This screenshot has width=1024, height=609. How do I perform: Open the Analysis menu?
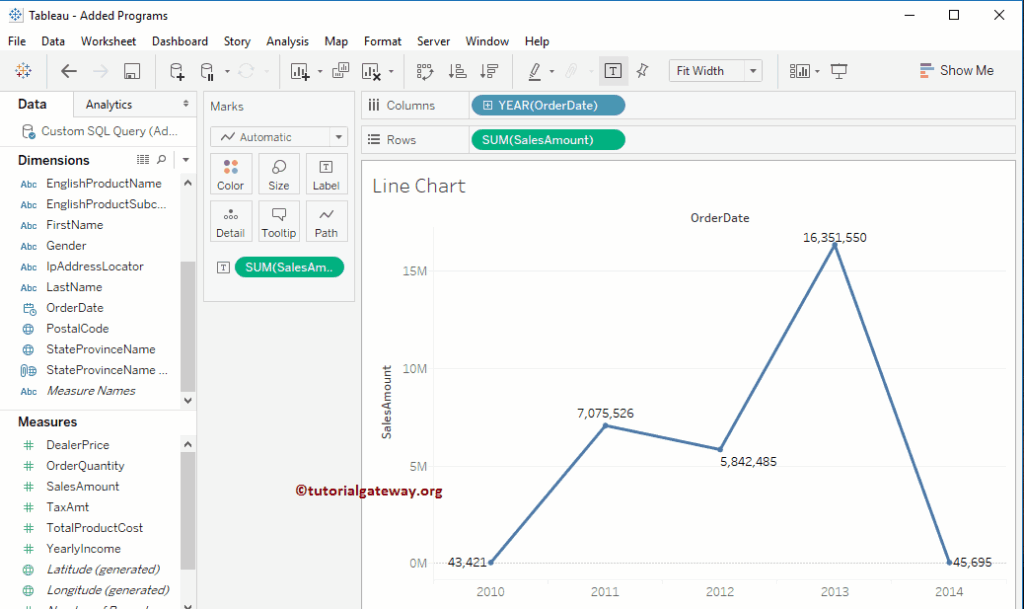287,41
